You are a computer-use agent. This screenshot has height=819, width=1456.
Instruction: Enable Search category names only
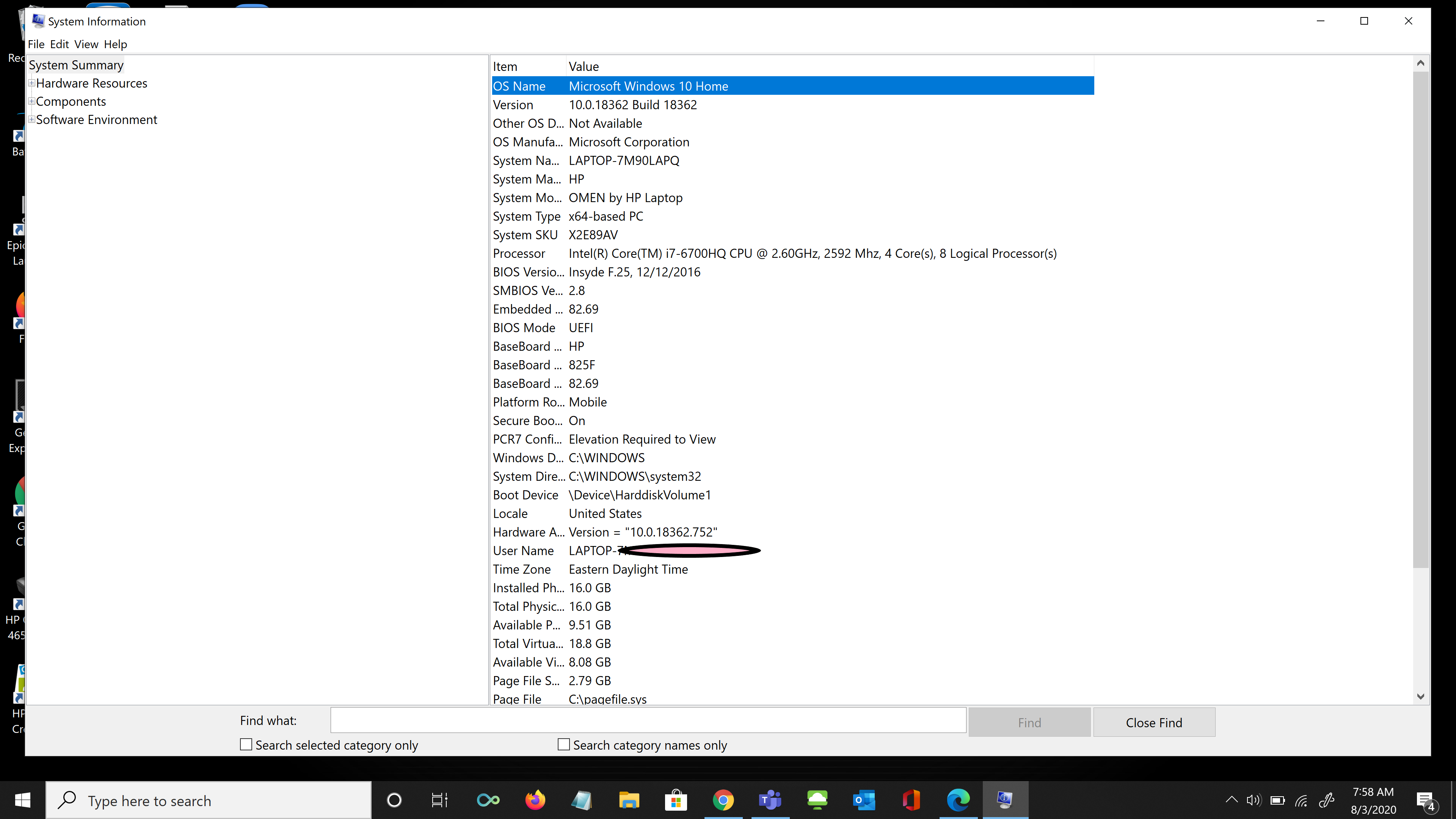pos(563,744)
